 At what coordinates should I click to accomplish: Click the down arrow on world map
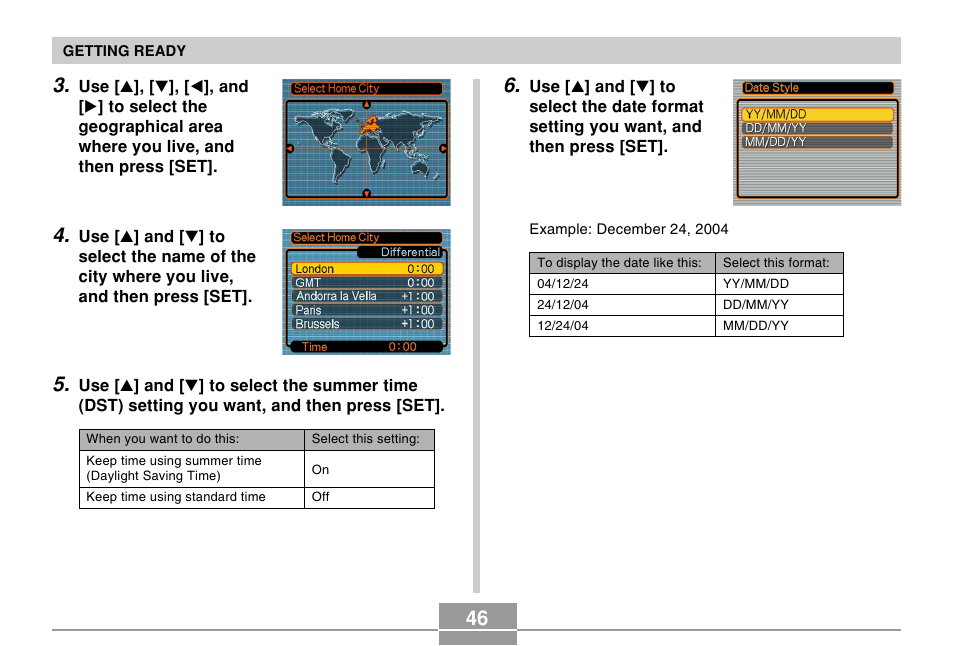click(366, 193)
